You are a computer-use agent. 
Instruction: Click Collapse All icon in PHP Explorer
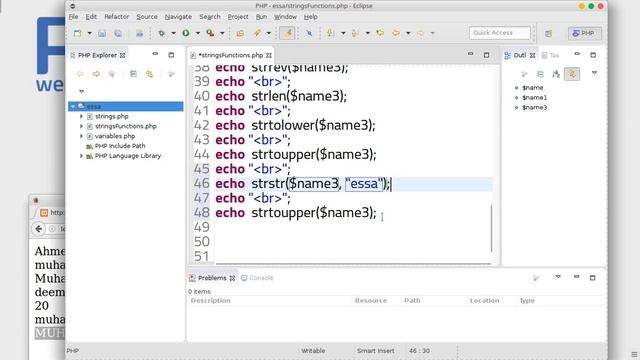[133, 74]
